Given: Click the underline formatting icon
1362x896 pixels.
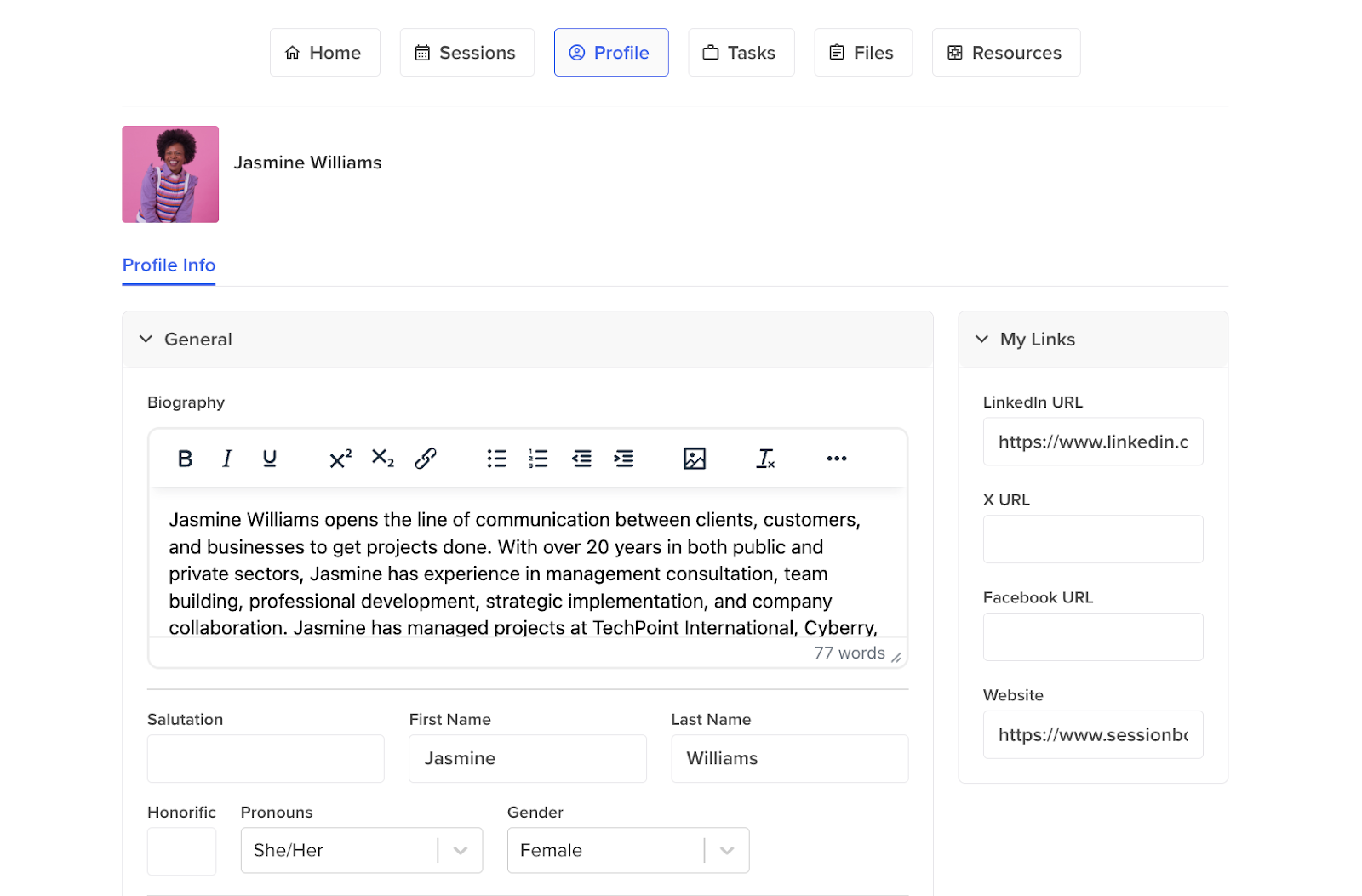Looking at the screenshot, I should [270, 459].
